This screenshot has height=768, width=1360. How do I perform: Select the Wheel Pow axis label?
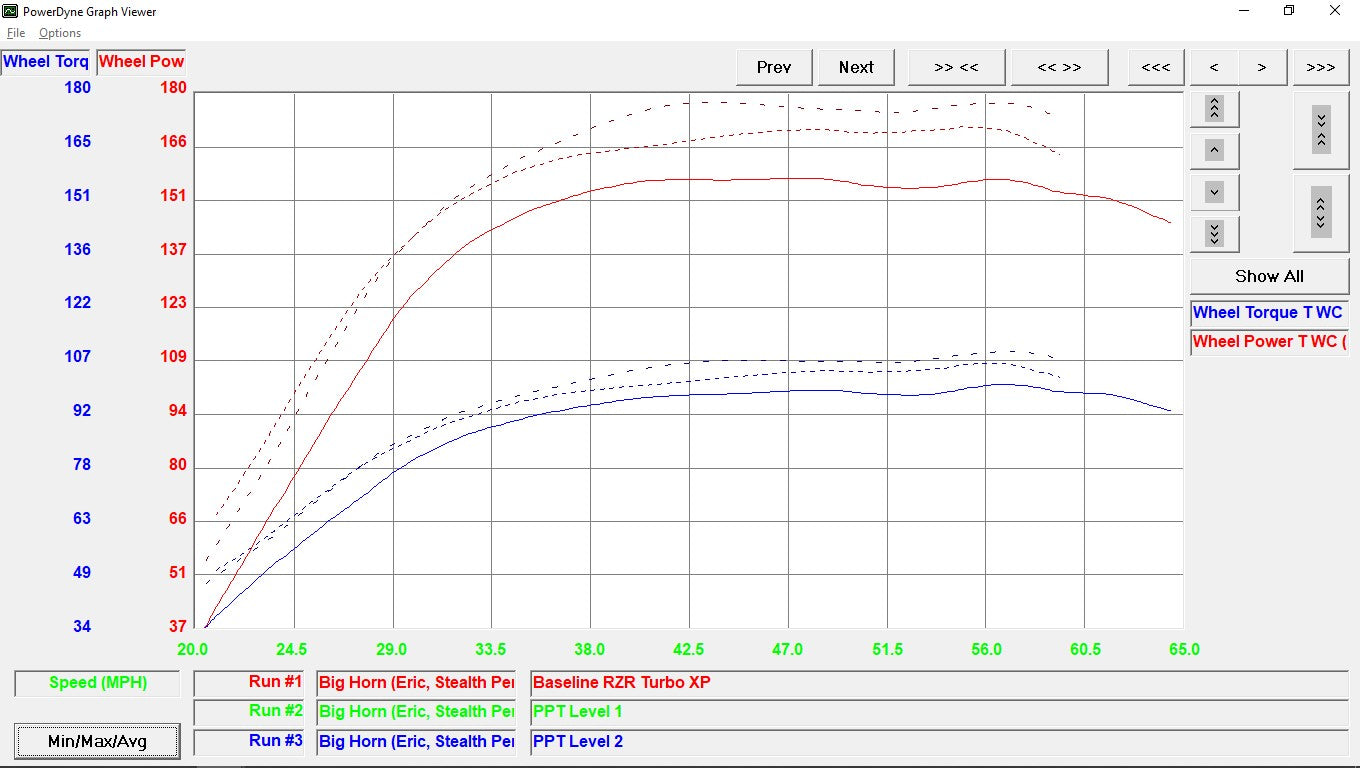tap(141, 62)
